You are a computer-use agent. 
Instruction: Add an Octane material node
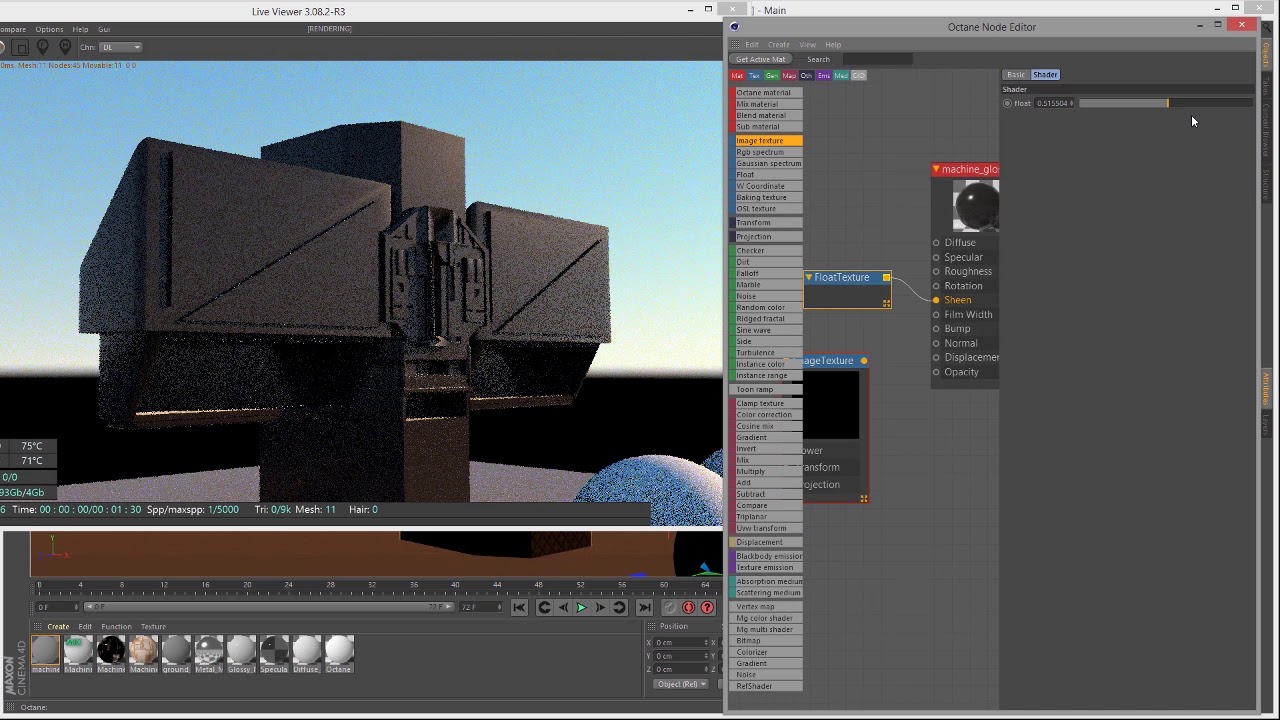767,93
